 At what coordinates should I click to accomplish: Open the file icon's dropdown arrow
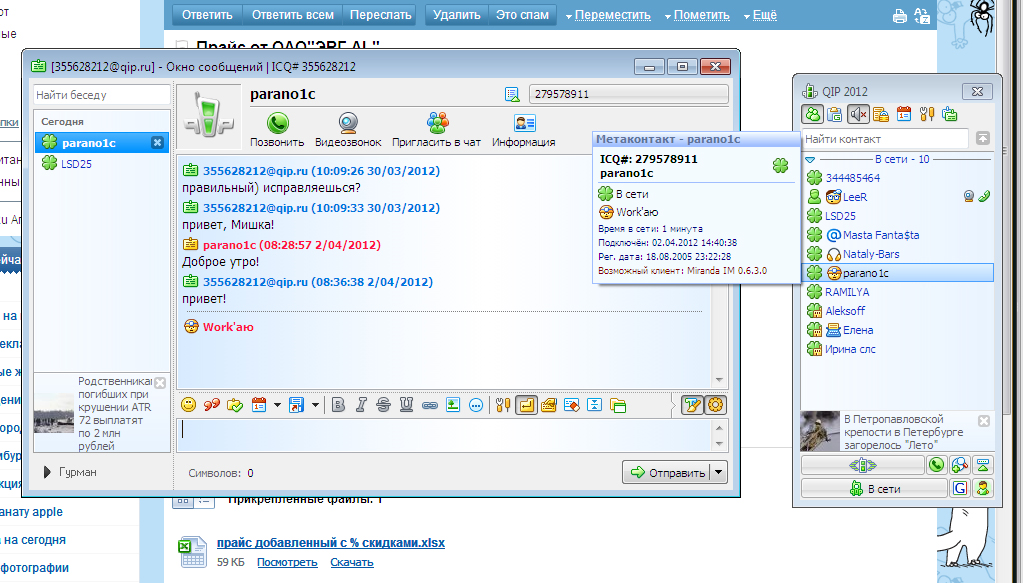[x=315, y=405]
